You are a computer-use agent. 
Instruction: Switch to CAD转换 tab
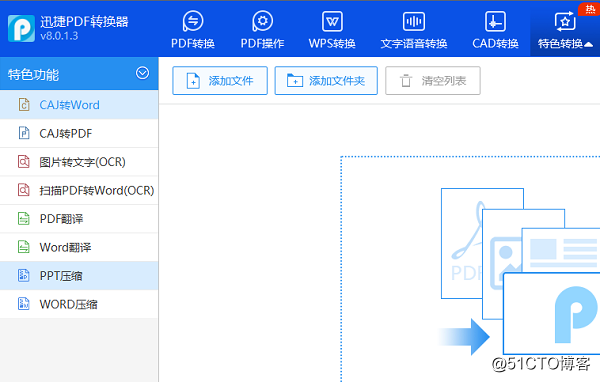(x=495, y=30)
